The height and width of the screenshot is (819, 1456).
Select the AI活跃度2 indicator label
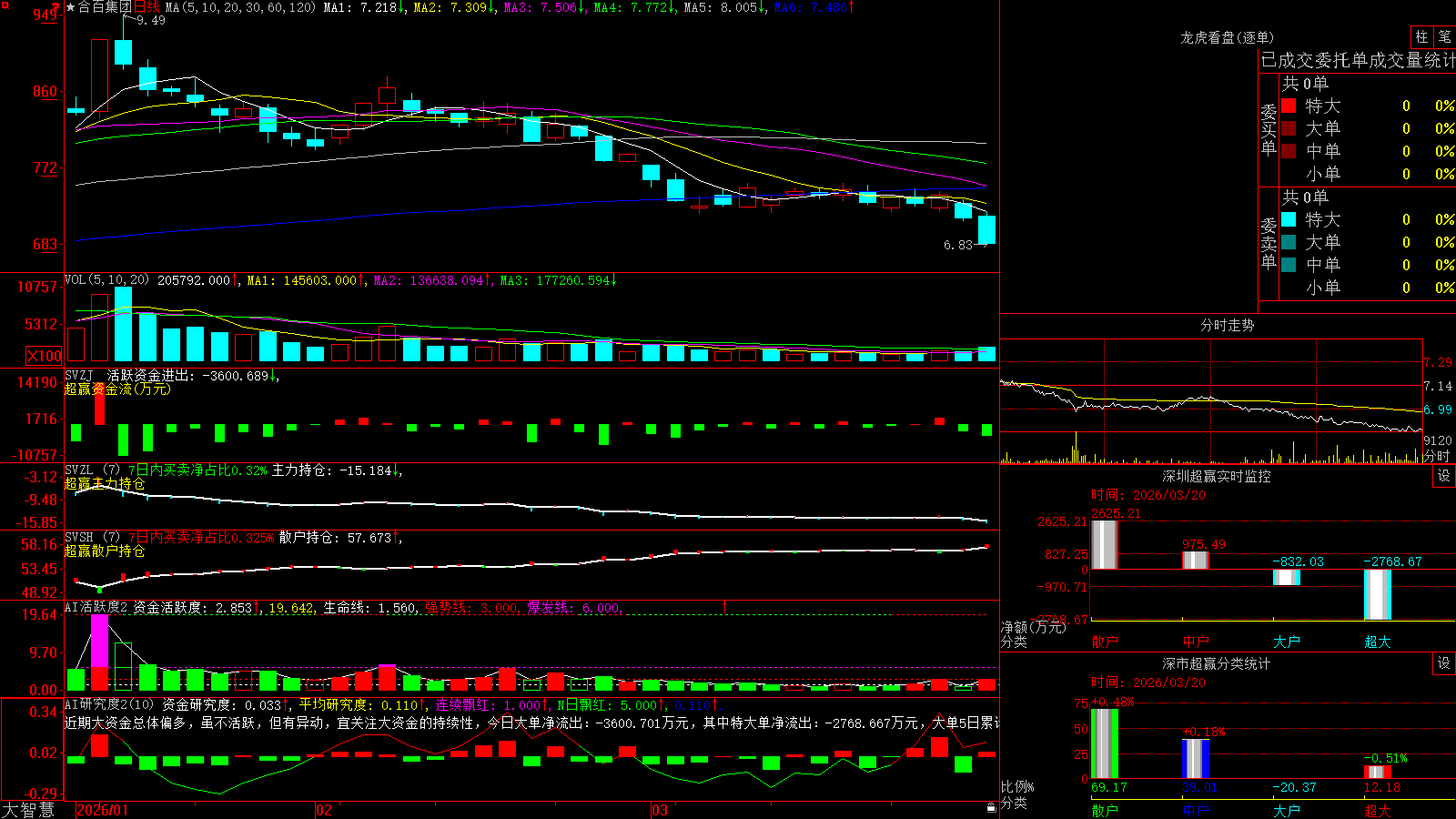point(96,608)
